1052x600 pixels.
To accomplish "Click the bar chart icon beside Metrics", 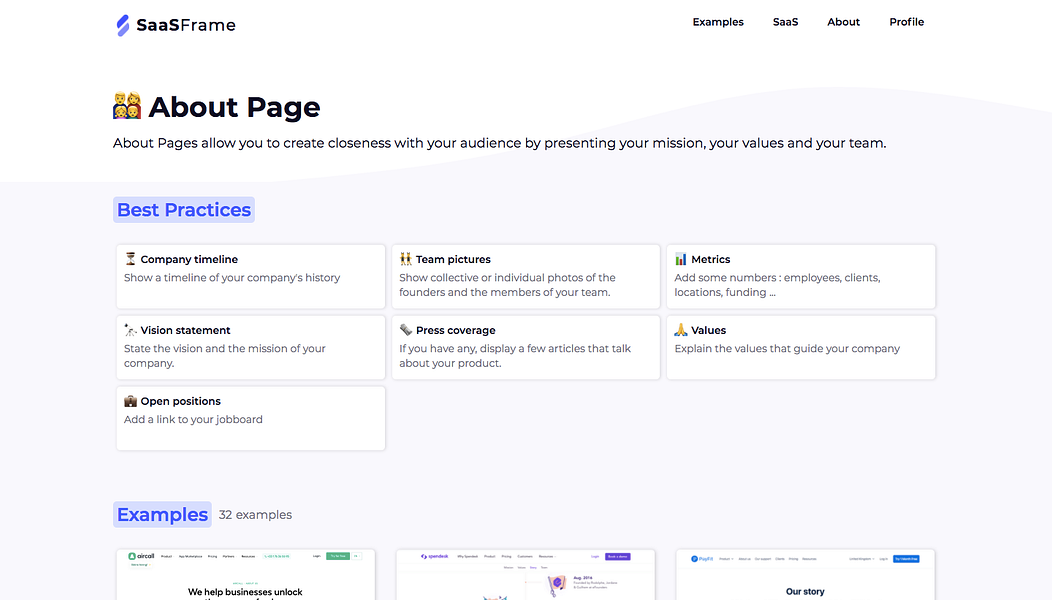I will pyautogui.click(x=681, y=259).
